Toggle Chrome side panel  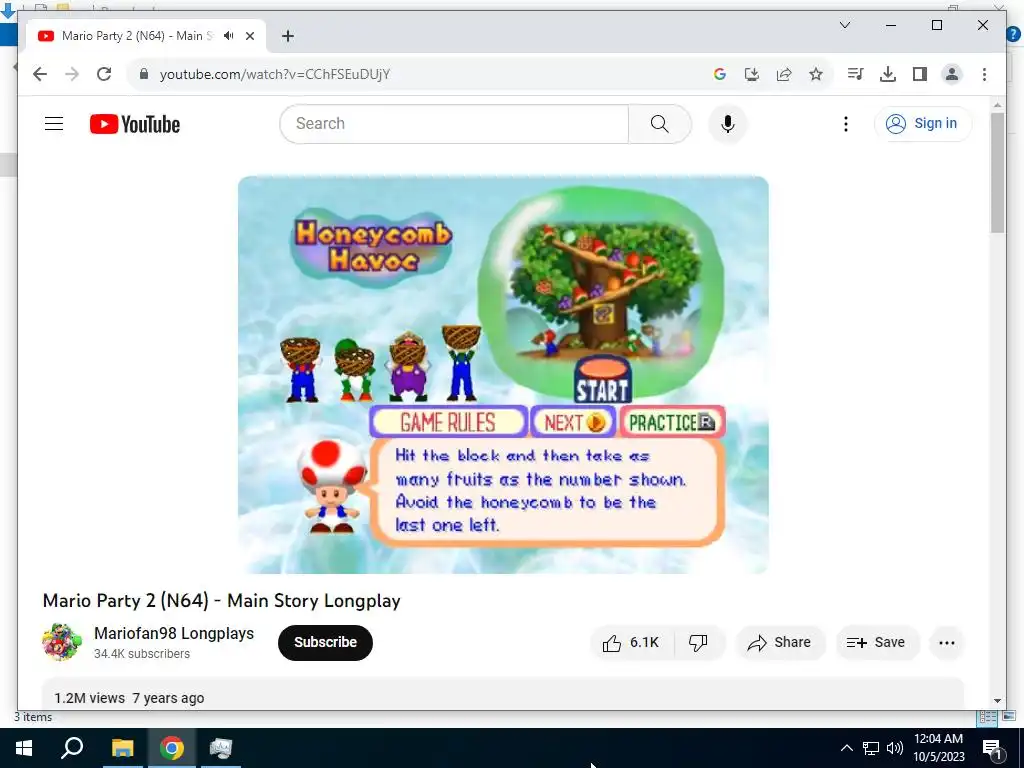920,74
